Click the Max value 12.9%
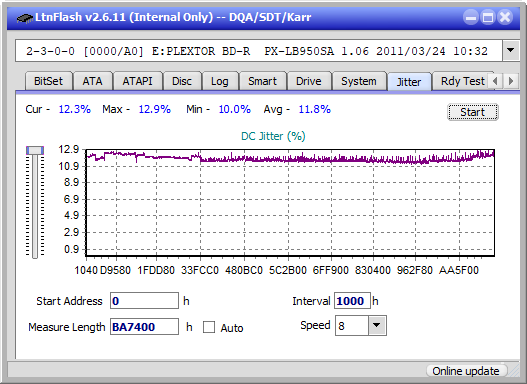The height and width of the screenshot is (384, 527). point(155,109)
